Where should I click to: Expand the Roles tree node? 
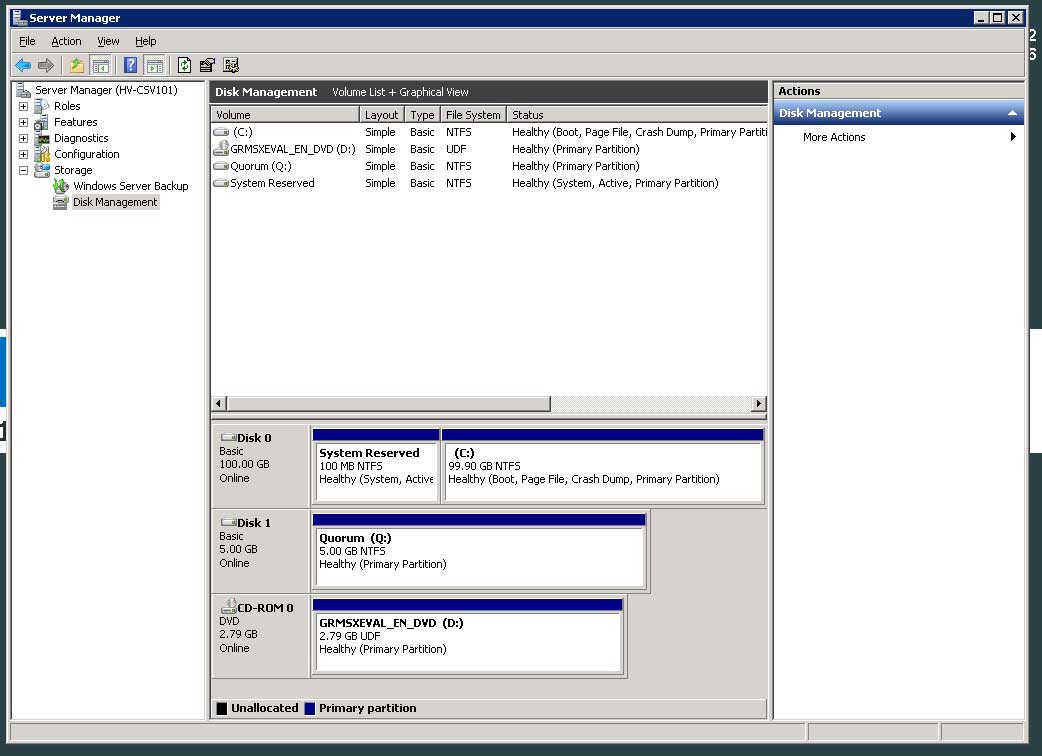point(23,106)
